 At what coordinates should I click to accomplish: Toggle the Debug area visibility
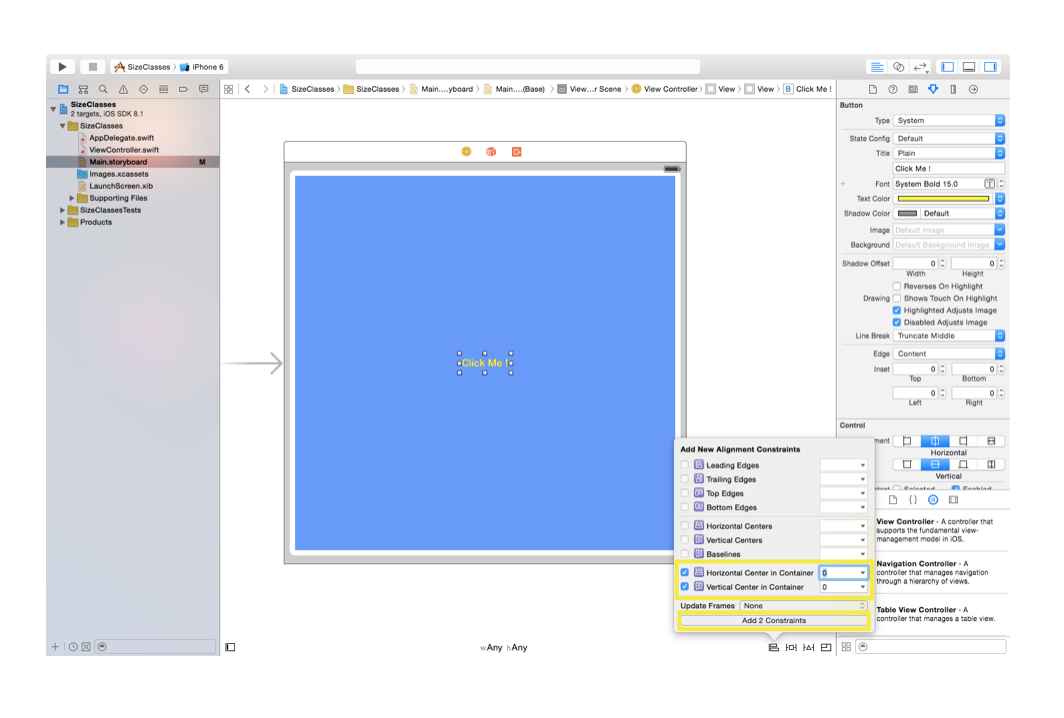[x=969, y=67]
